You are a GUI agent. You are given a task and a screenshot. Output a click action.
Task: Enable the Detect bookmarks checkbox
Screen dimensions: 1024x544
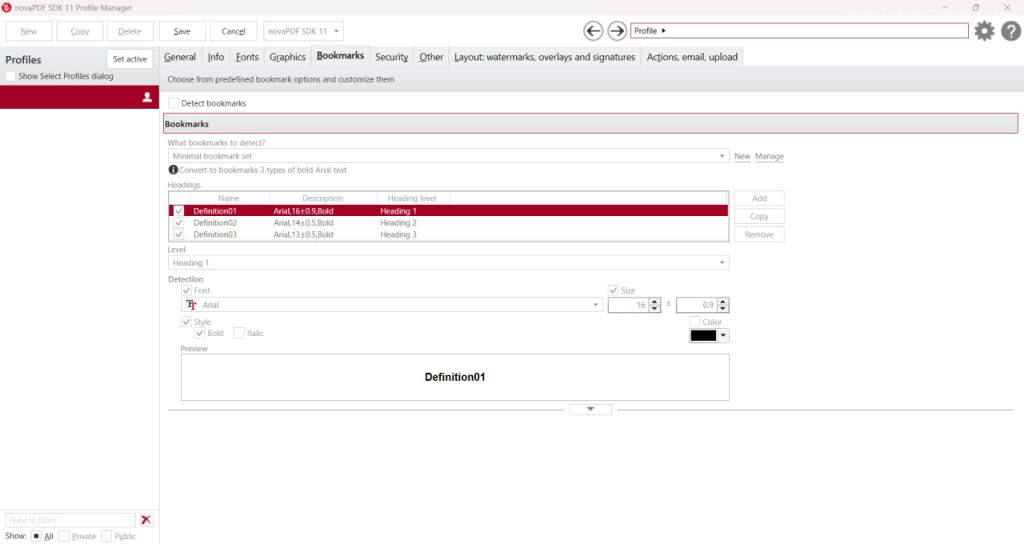[x=173, y=103]
